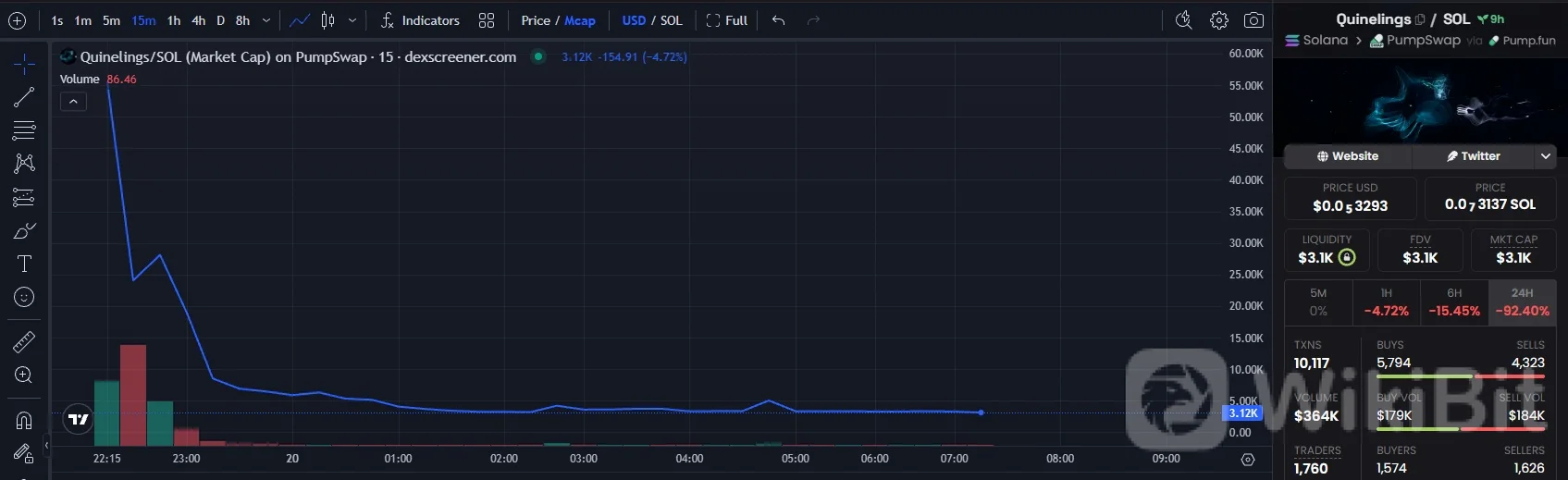Click the FDV value box
This screenshot has height=480, width=1568.
tap(1420, 250)
